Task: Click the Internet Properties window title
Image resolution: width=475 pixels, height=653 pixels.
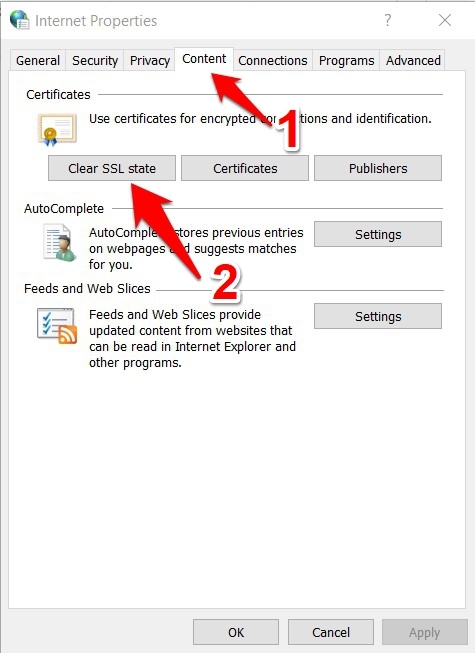Action: point(96,20)
